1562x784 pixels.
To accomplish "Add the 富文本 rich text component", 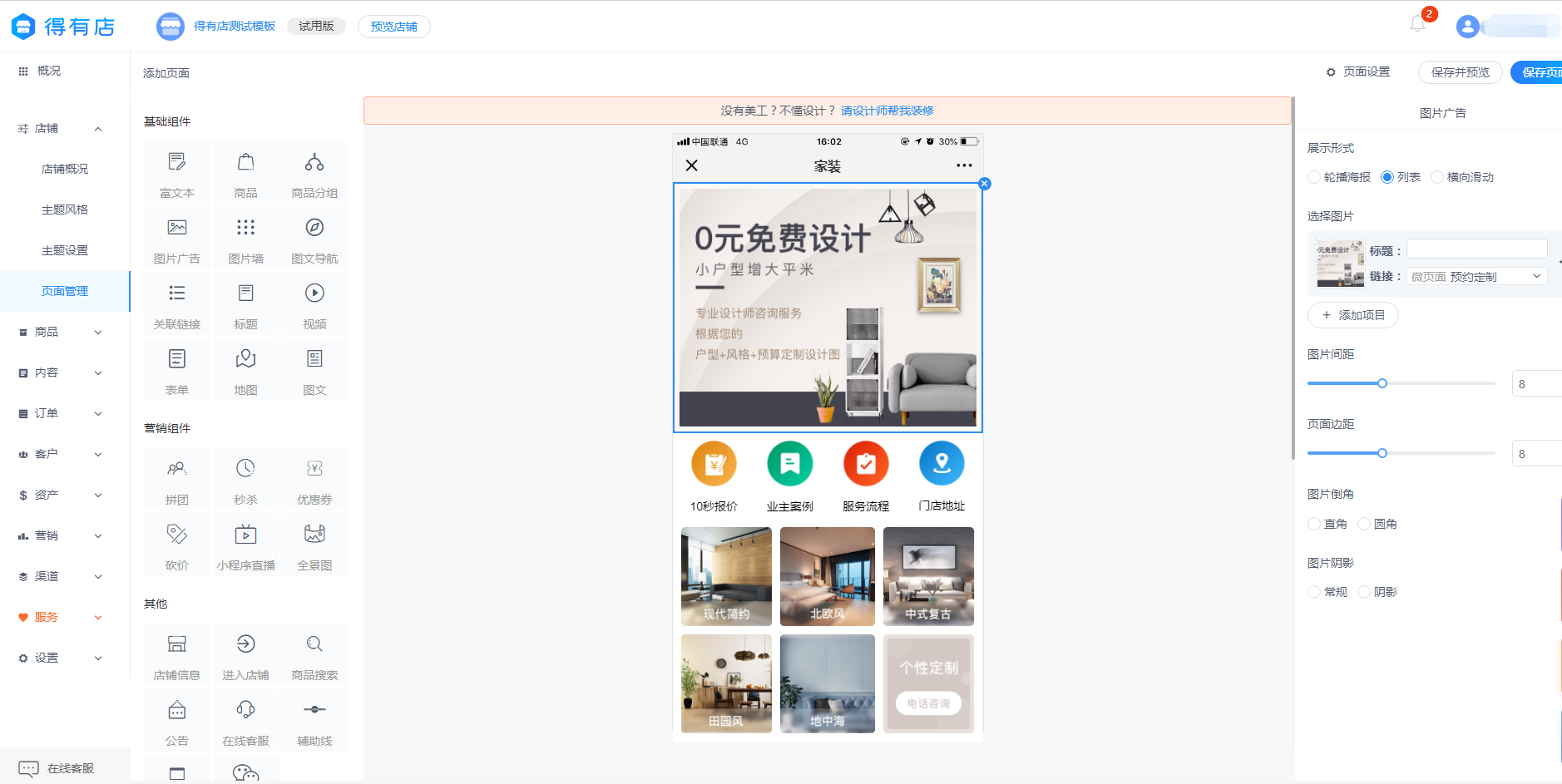I will pyautogui.click(x=177, y=174).
